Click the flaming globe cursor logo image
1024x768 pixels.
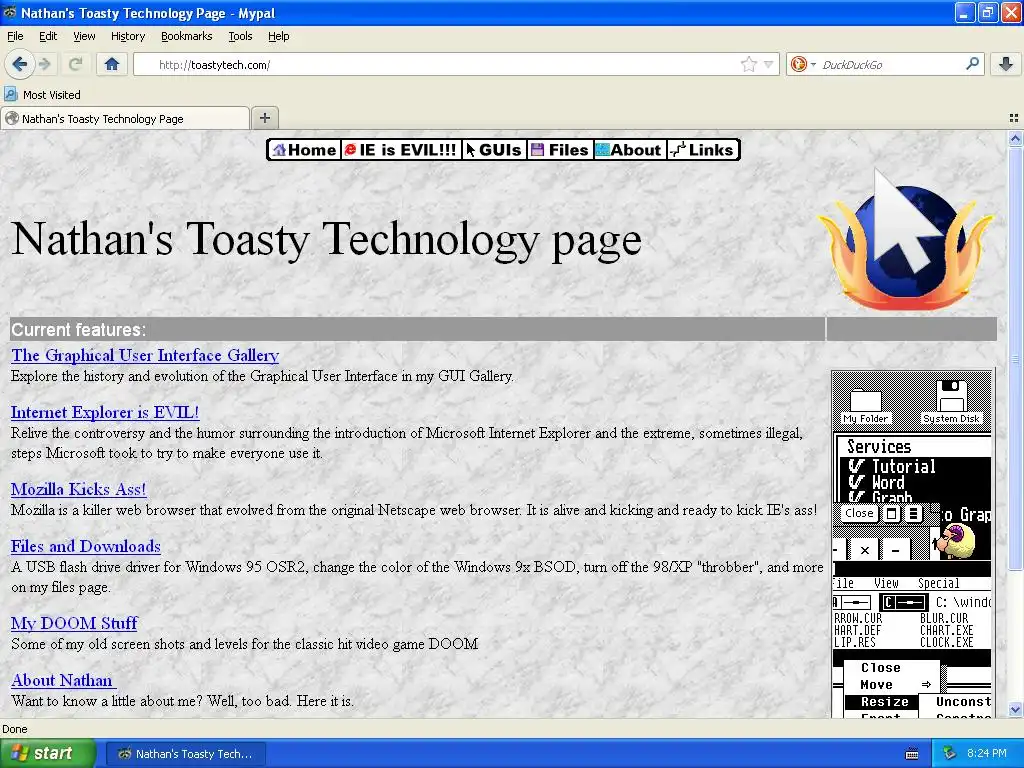pyautogui.click(x=905, y=240)
